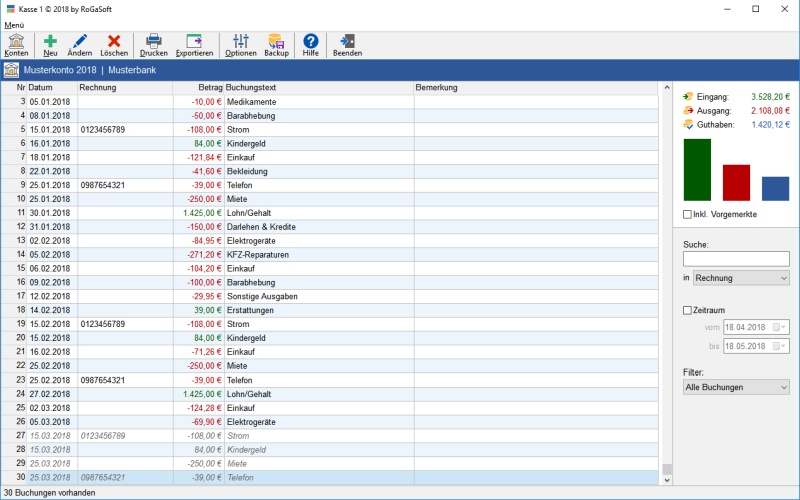Print using the Drucken icon

154,44
